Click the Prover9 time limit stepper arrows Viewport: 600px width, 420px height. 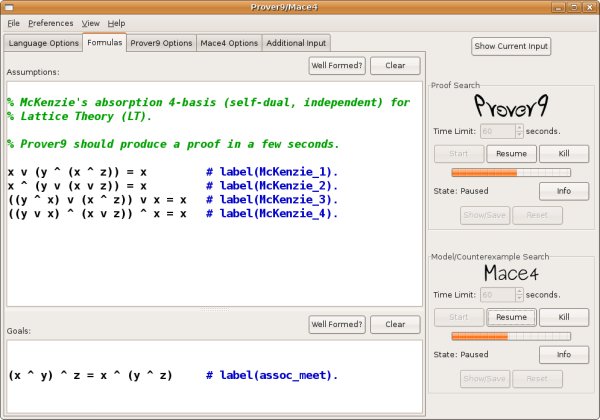[x=519, y=131]
